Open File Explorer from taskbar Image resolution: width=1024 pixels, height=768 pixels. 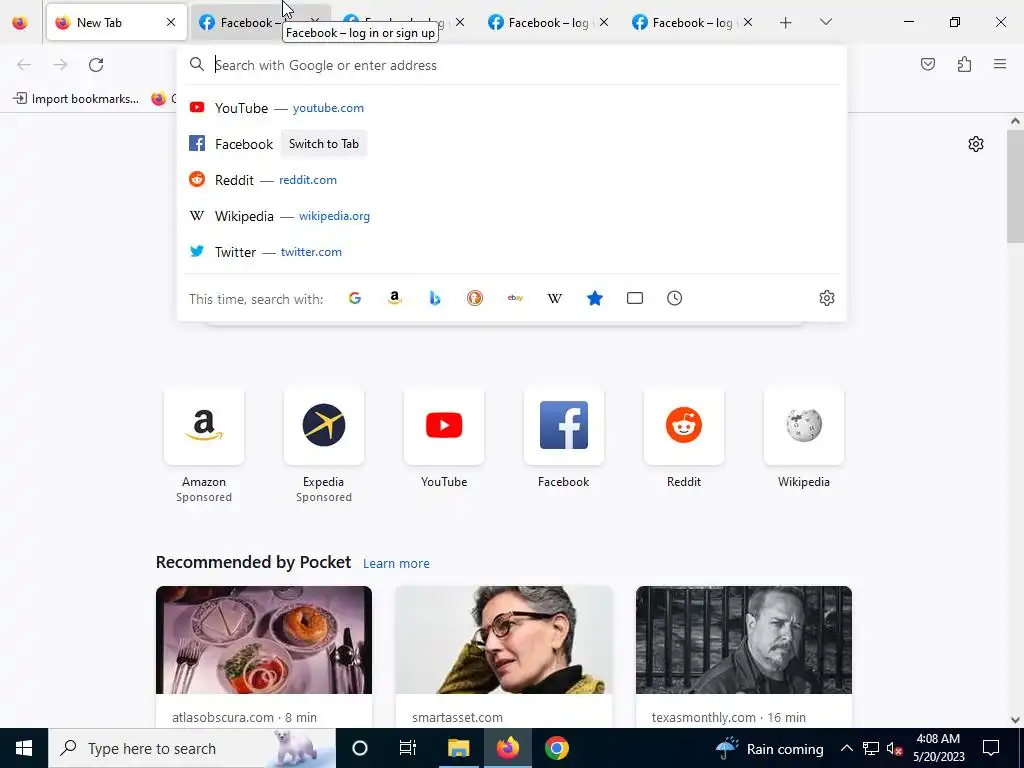click(x=458, y=748)
